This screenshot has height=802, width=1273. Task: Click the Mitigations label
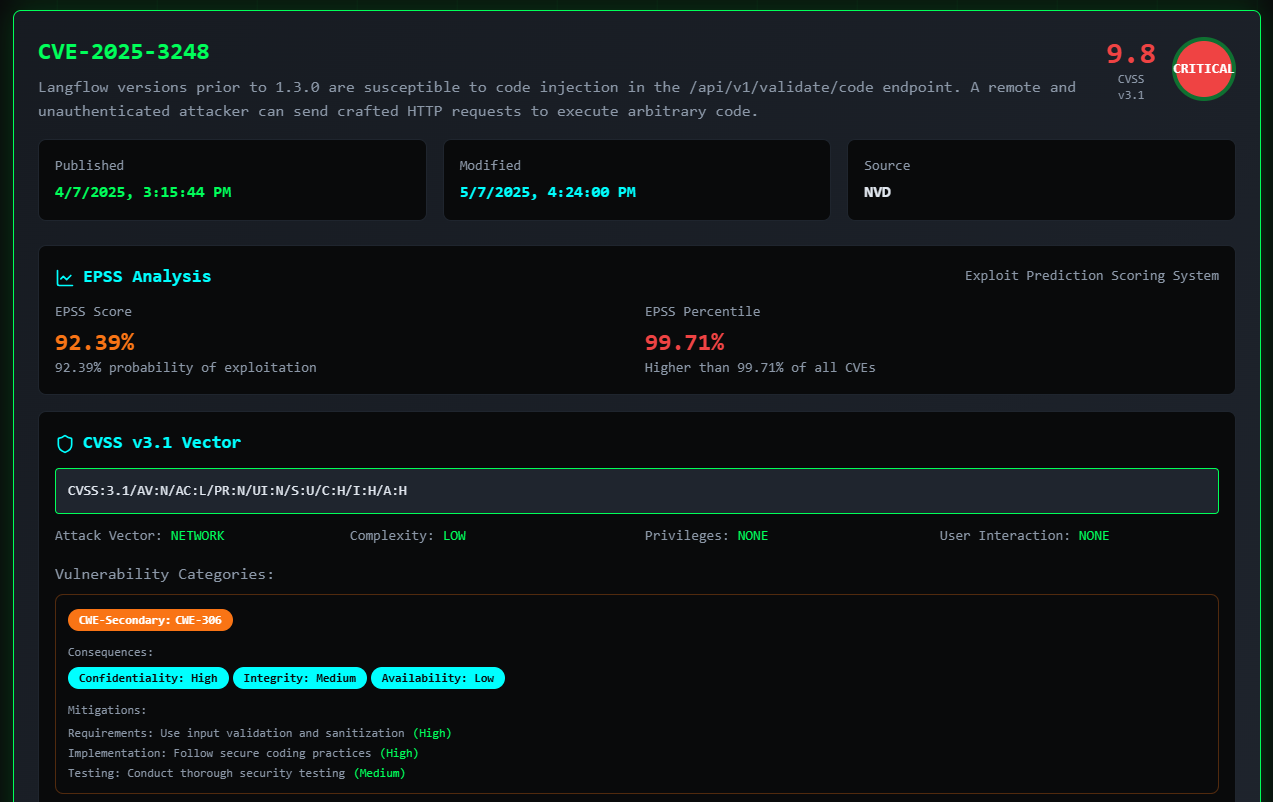click(x=107, y=710)
